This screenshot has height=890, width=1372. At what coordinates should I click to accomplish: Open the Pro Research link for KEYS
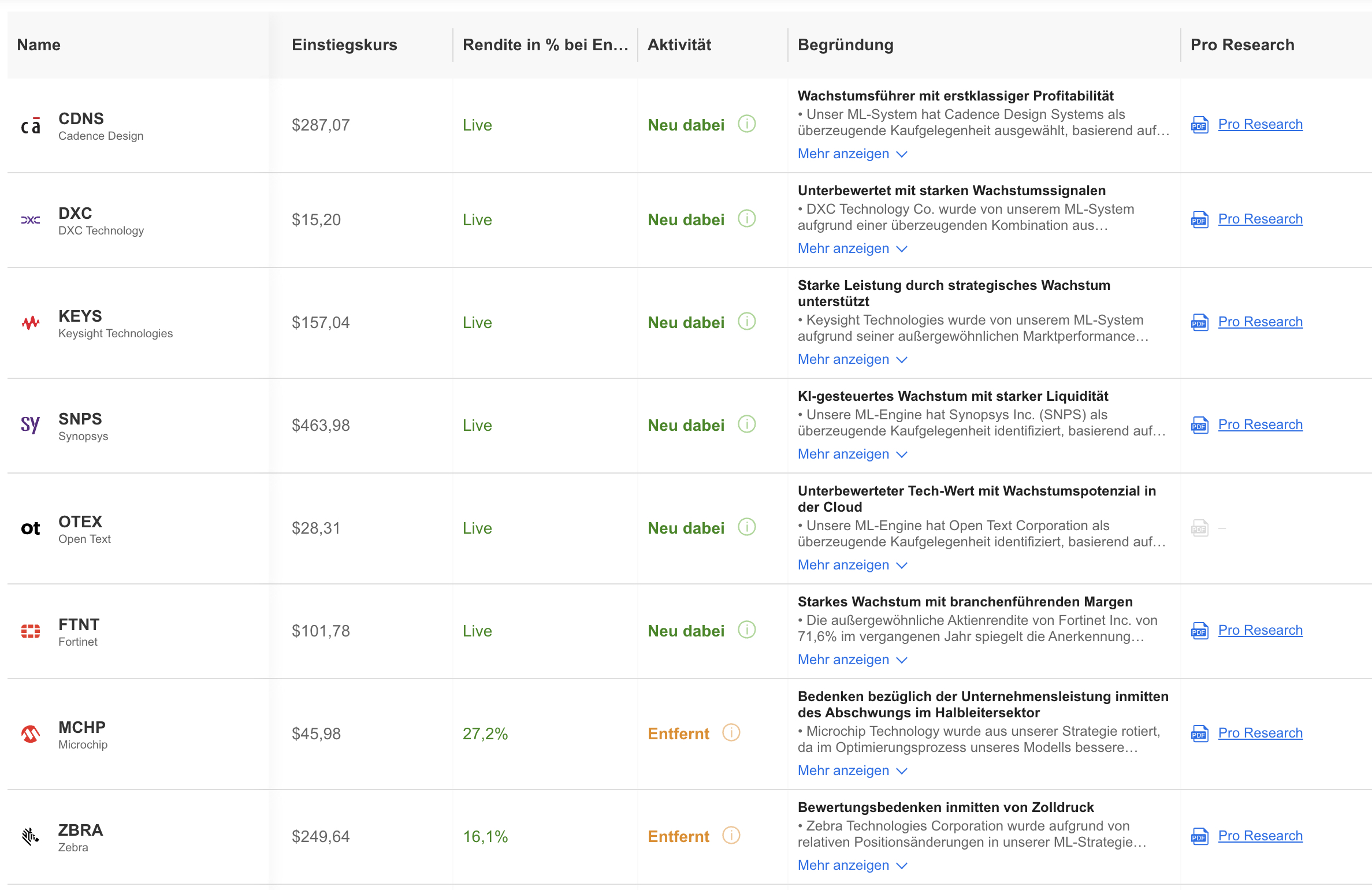click(x=1261, y=322)
